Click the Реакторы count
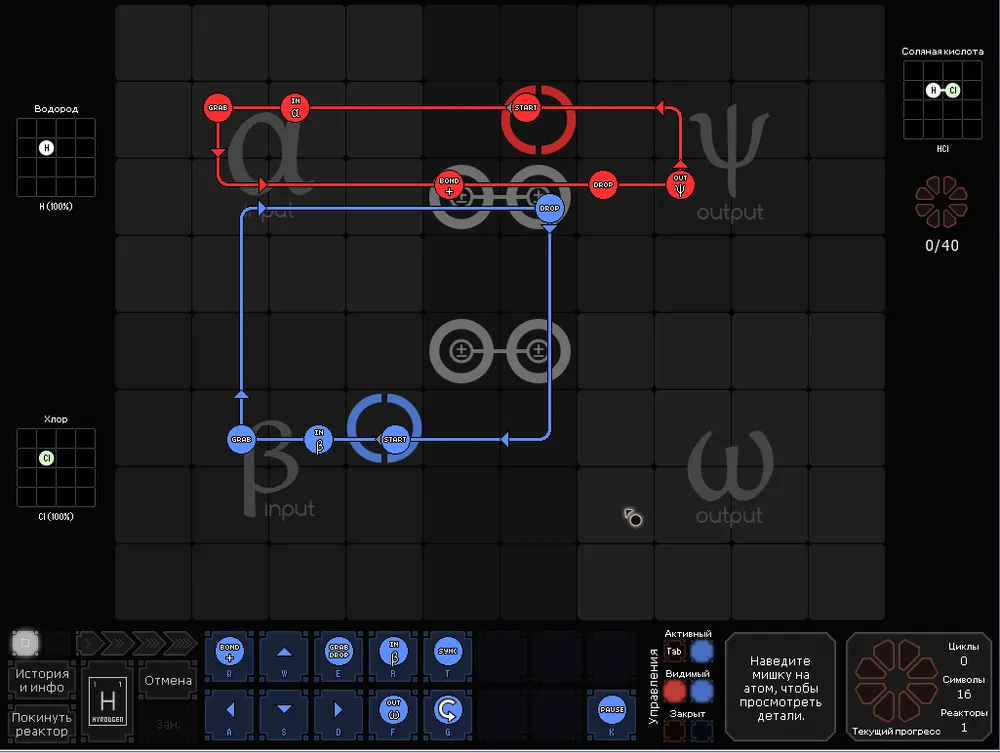 (964, 727)
